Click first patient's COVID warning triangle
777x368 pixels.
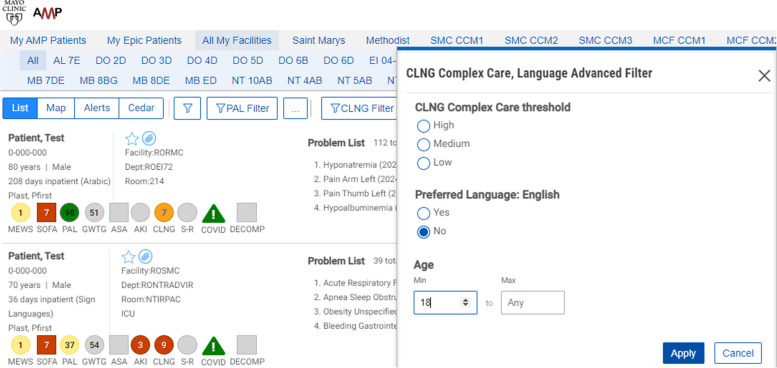point(213,213)
